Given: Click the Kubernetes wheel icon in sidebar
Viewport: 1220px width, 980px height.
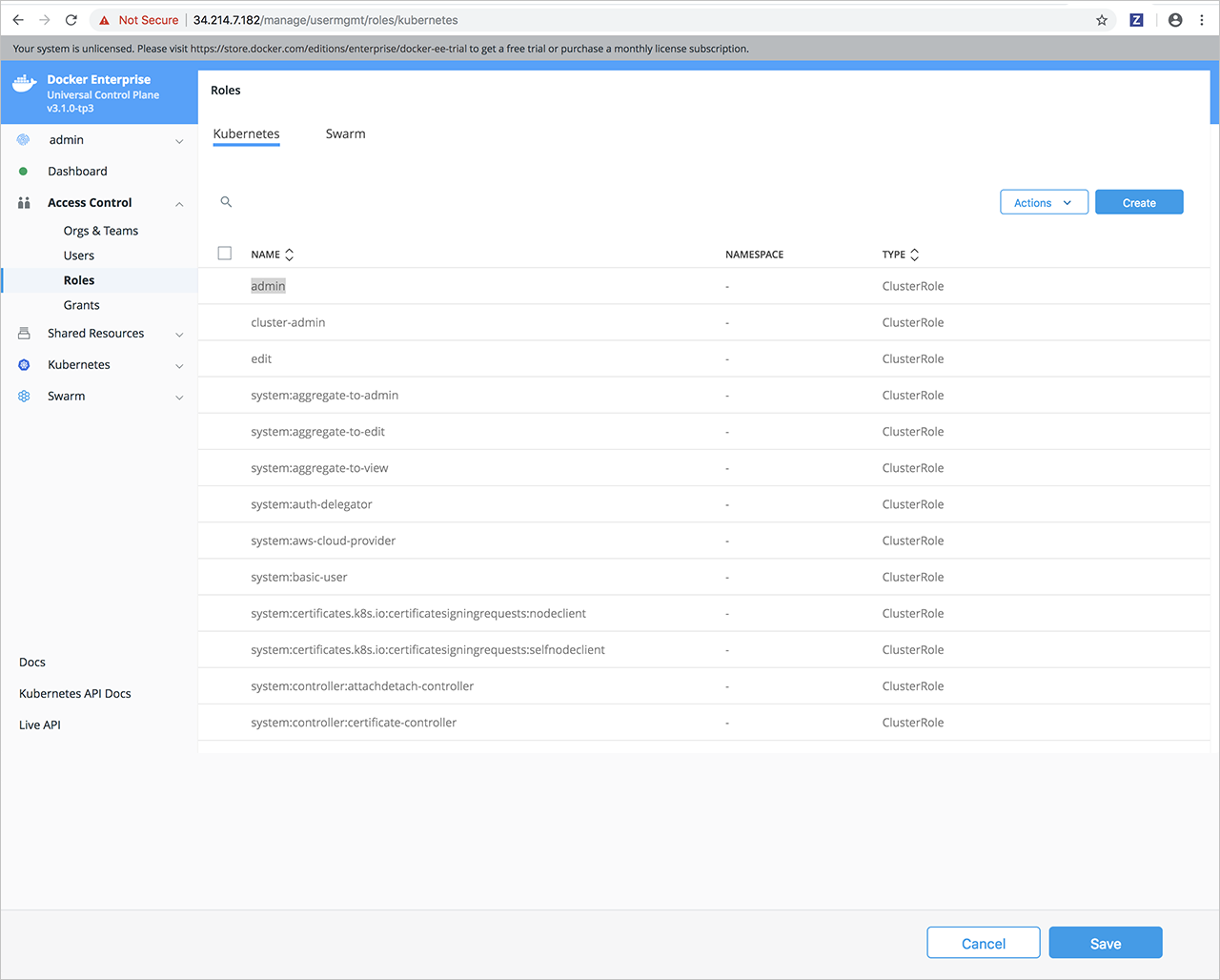Looking at the screenshot, I should pos(24,365).
